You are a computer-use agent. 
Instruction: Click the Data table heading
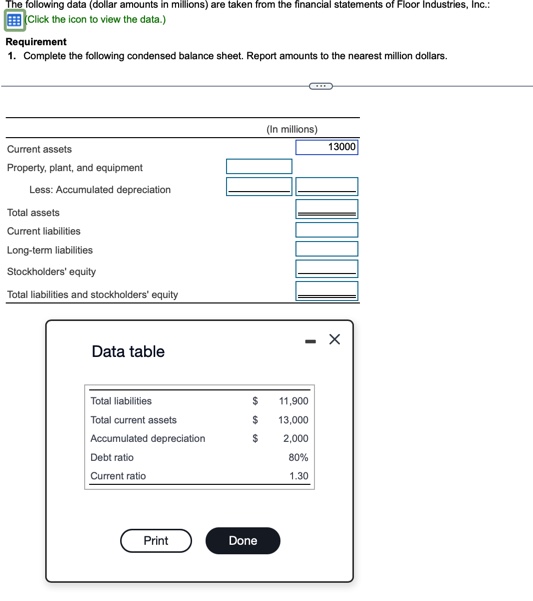128,351
